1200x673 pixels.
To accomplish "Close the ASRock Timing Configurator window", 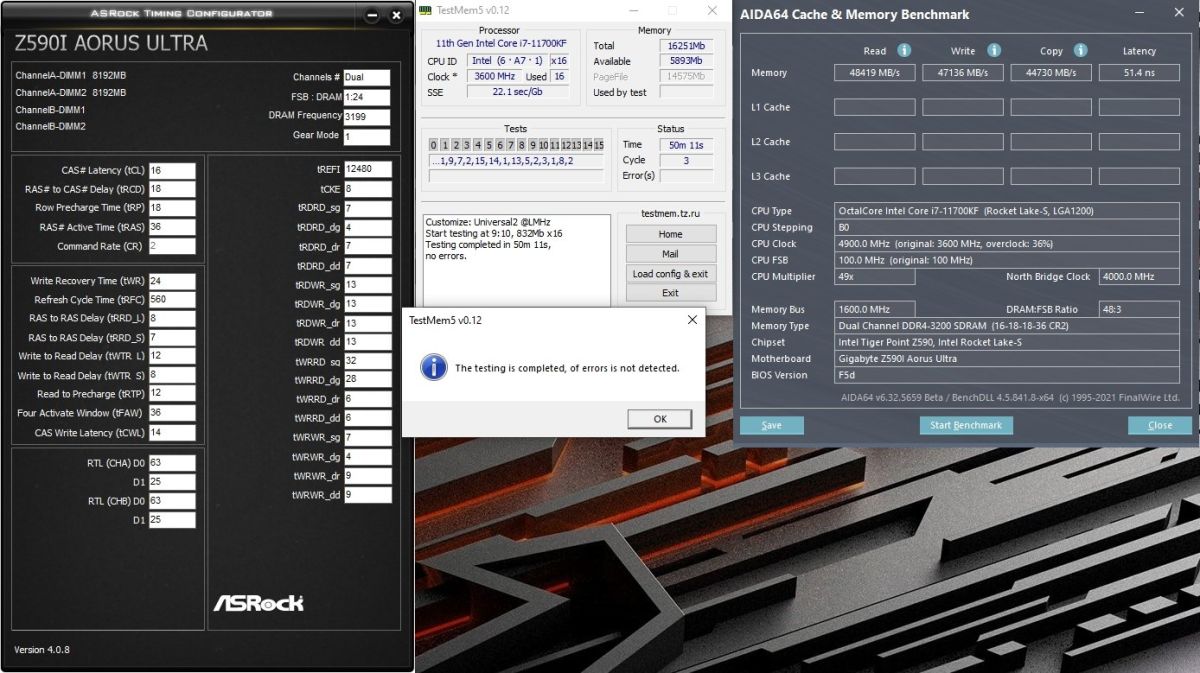I will (397, 15).
